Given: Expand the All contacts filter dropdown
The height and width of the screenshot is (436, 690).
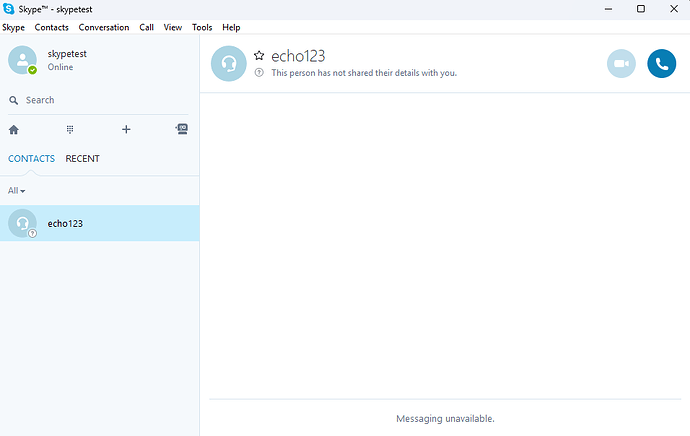Looking at the screenshot, I should (x=16, y=191).
